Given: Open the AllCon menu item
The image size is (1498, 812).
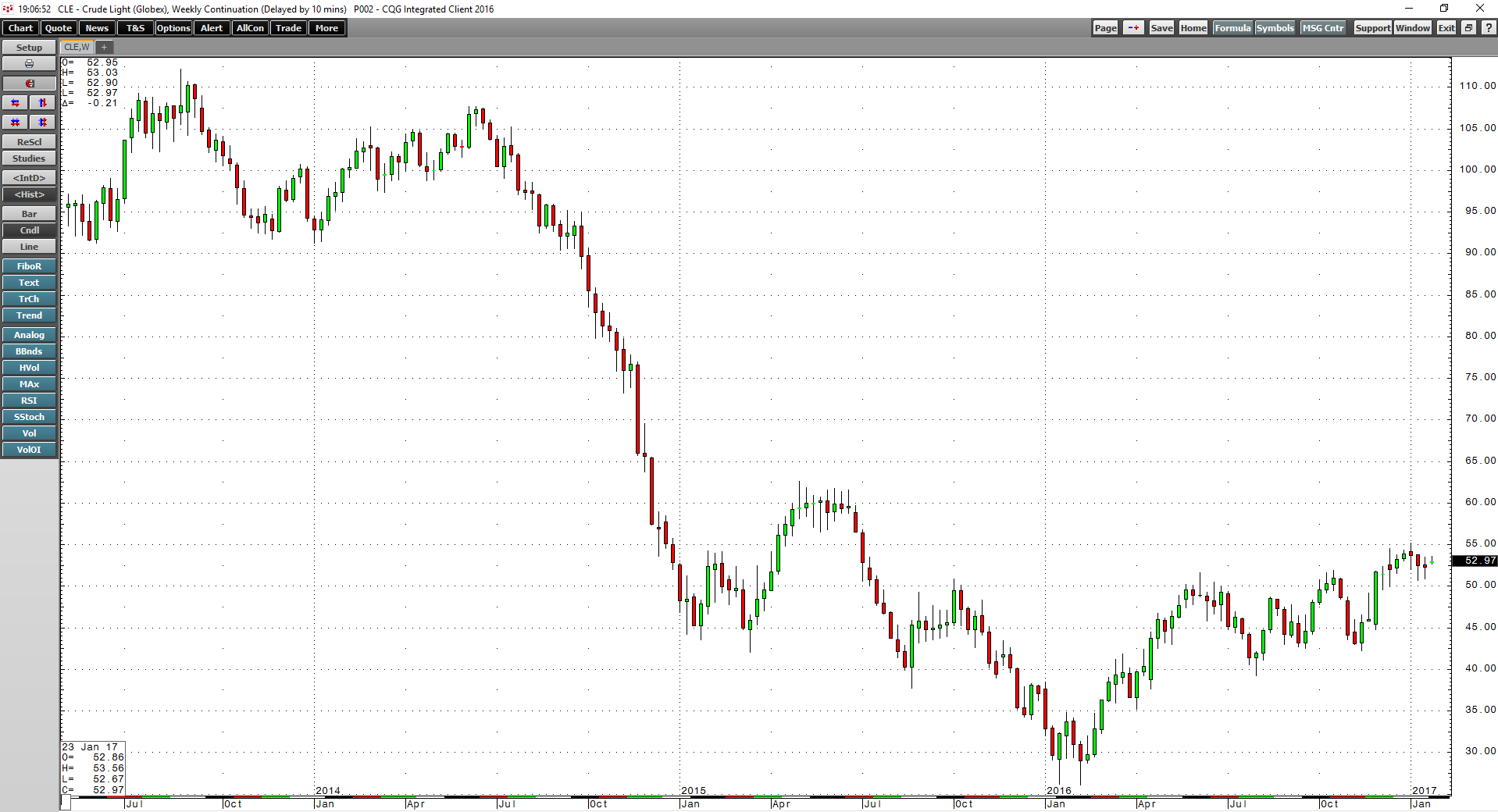Looking at the screenshot, I should click(x=250, y=28).
